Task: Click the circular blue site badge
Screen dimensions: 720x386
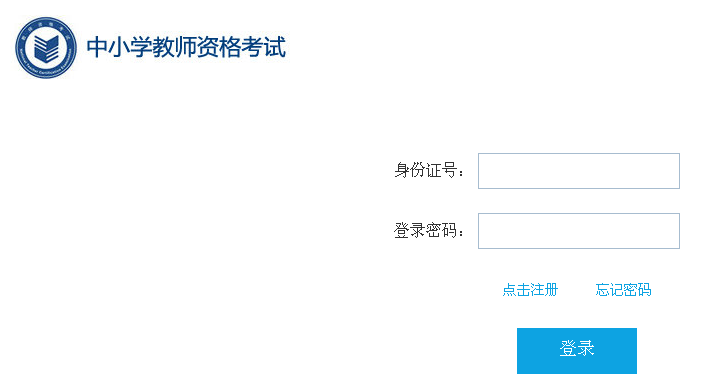Action: tap(46, 48)
